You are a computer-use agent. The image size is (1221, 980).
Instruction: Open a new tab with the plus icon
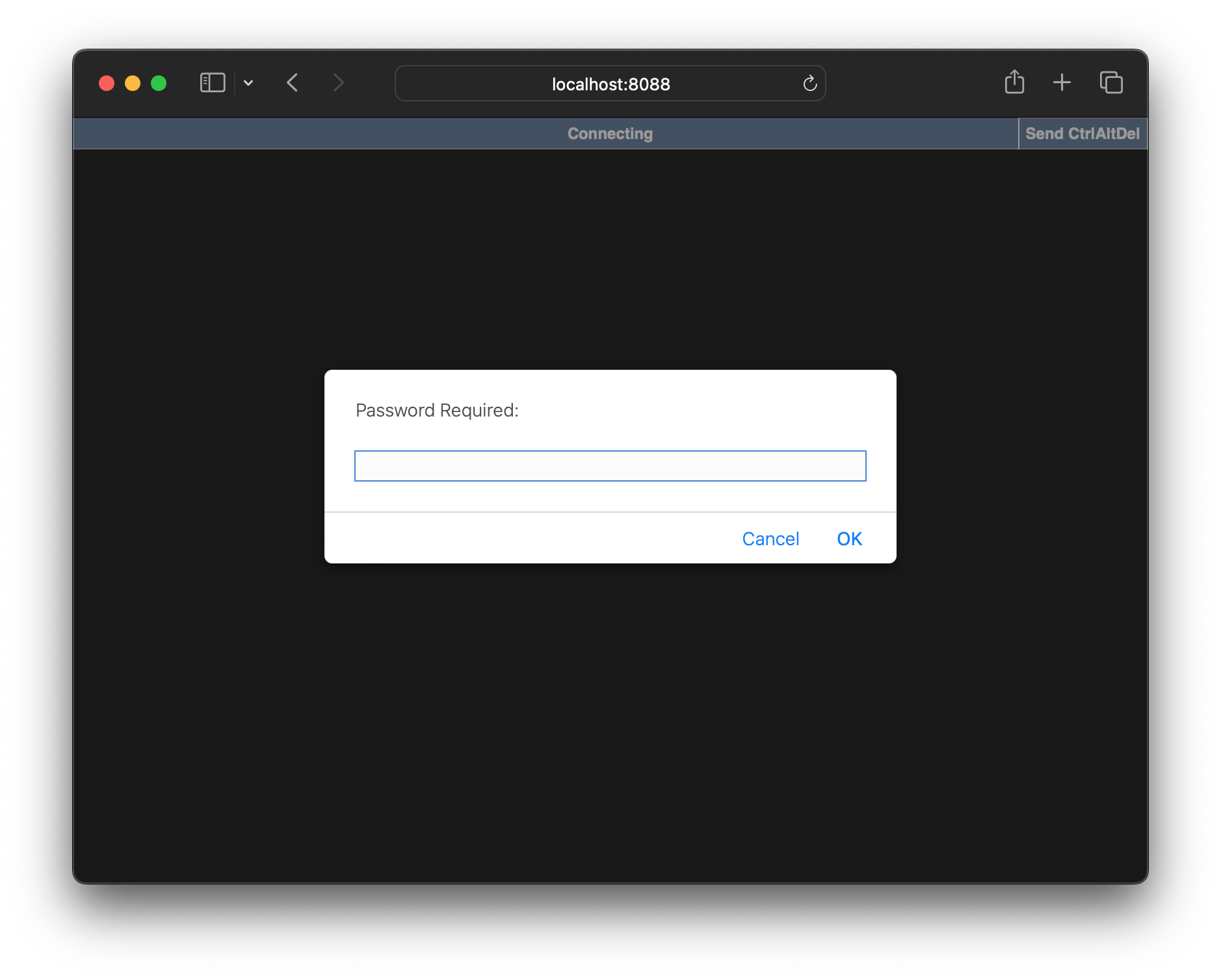click(x=1062, y=82)
